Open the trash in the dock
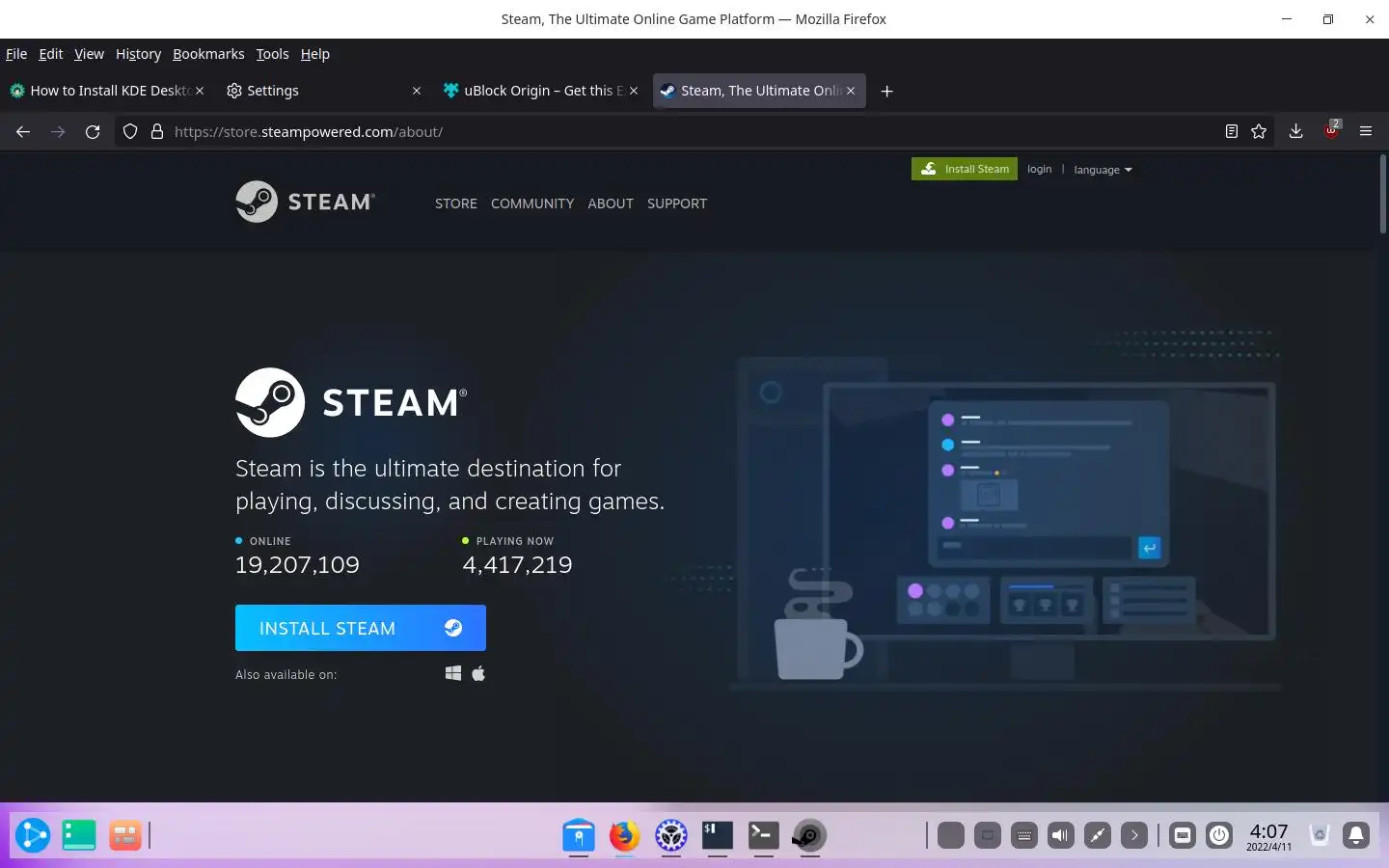Image resolution: width=1389 pixels, height=868 pixels. coord(1320,835)
